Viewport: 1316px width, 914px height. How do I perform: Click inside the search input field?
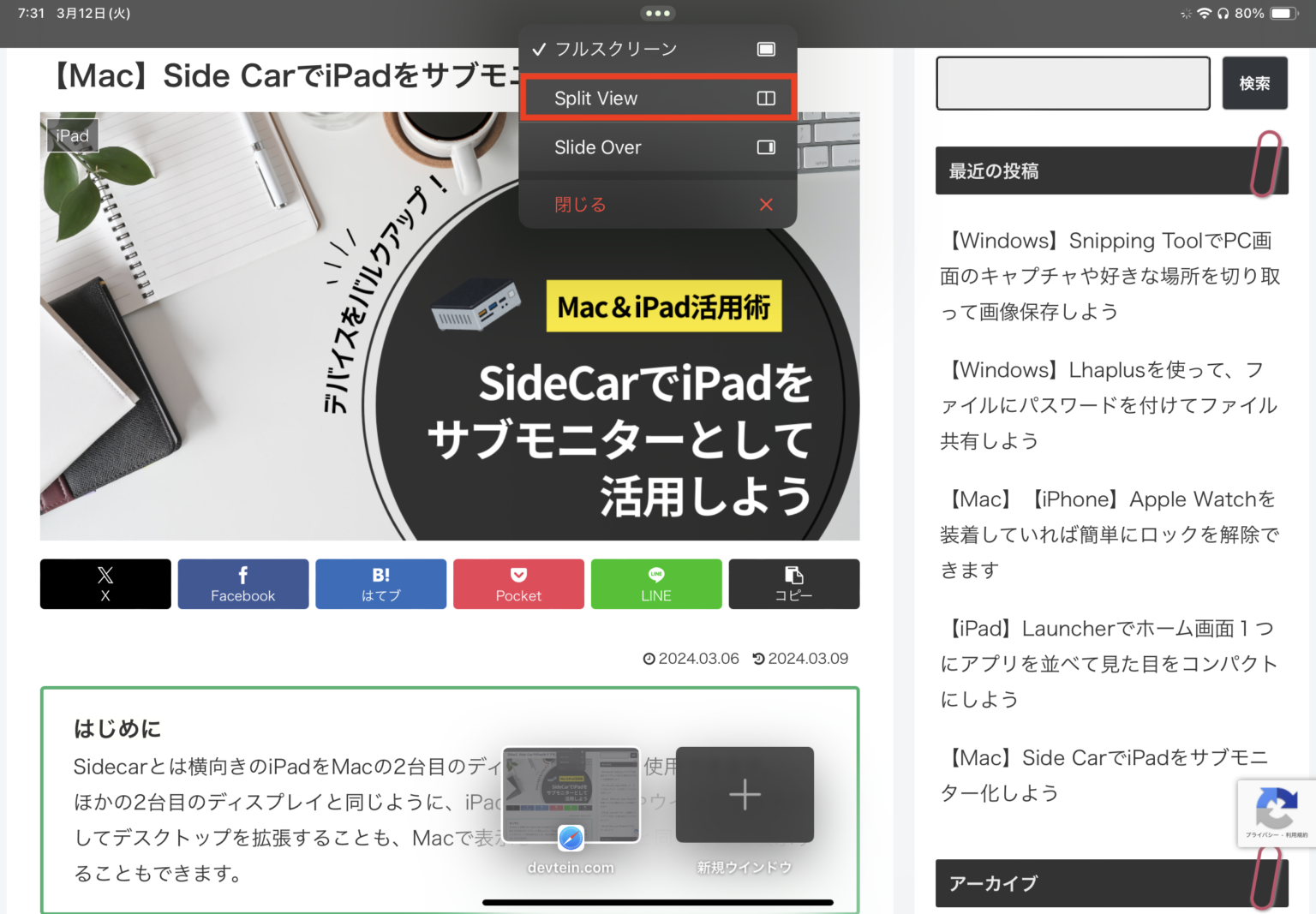(1072, 82)
